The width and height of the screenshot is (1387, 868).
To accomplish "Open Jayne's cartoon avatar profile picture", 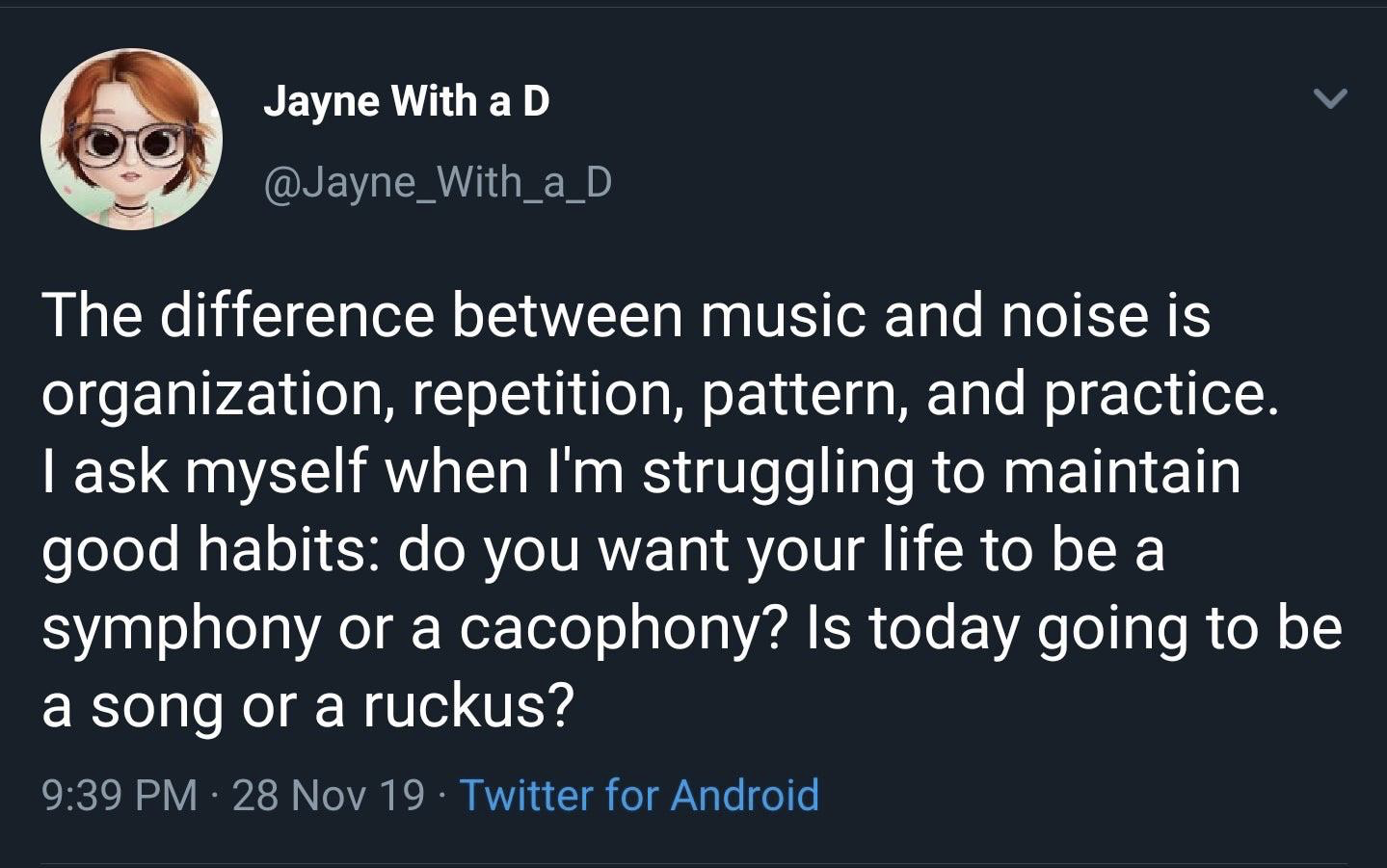I will click(131, 140).
